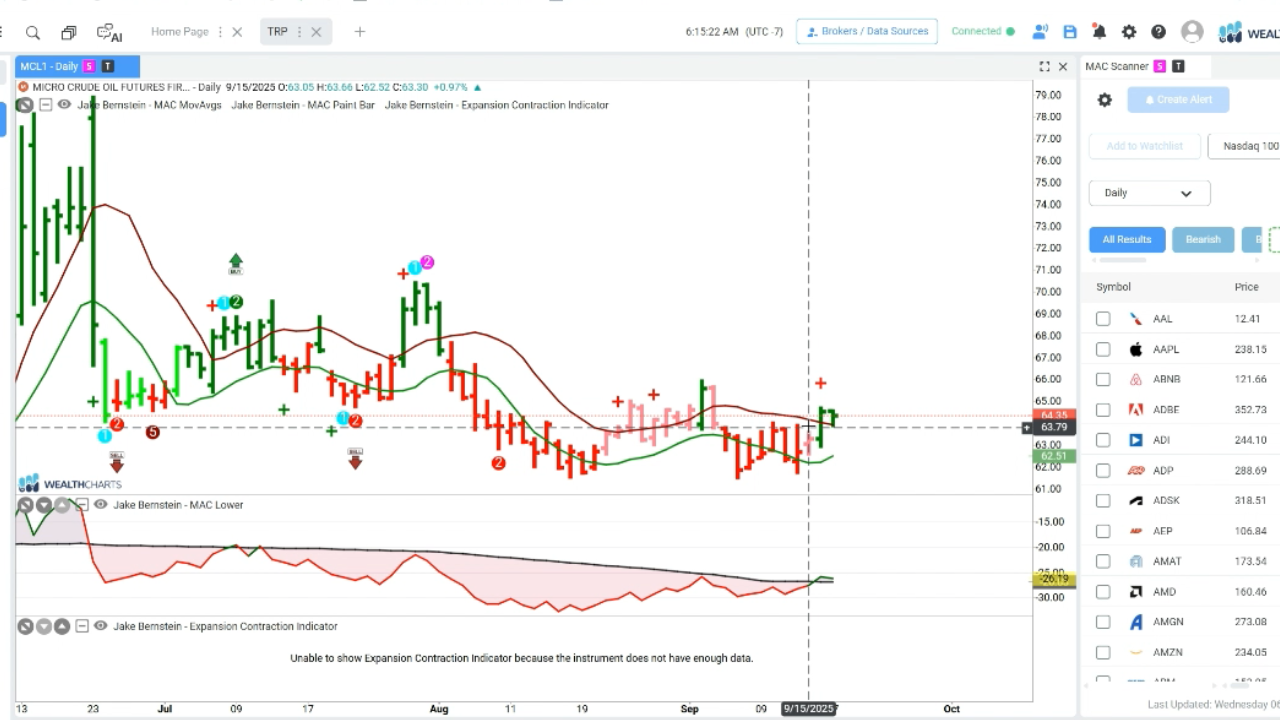
Task: Click the 9/15/2025 date marker on timeline
Action: pyautogui.click(x=808, y=709)
